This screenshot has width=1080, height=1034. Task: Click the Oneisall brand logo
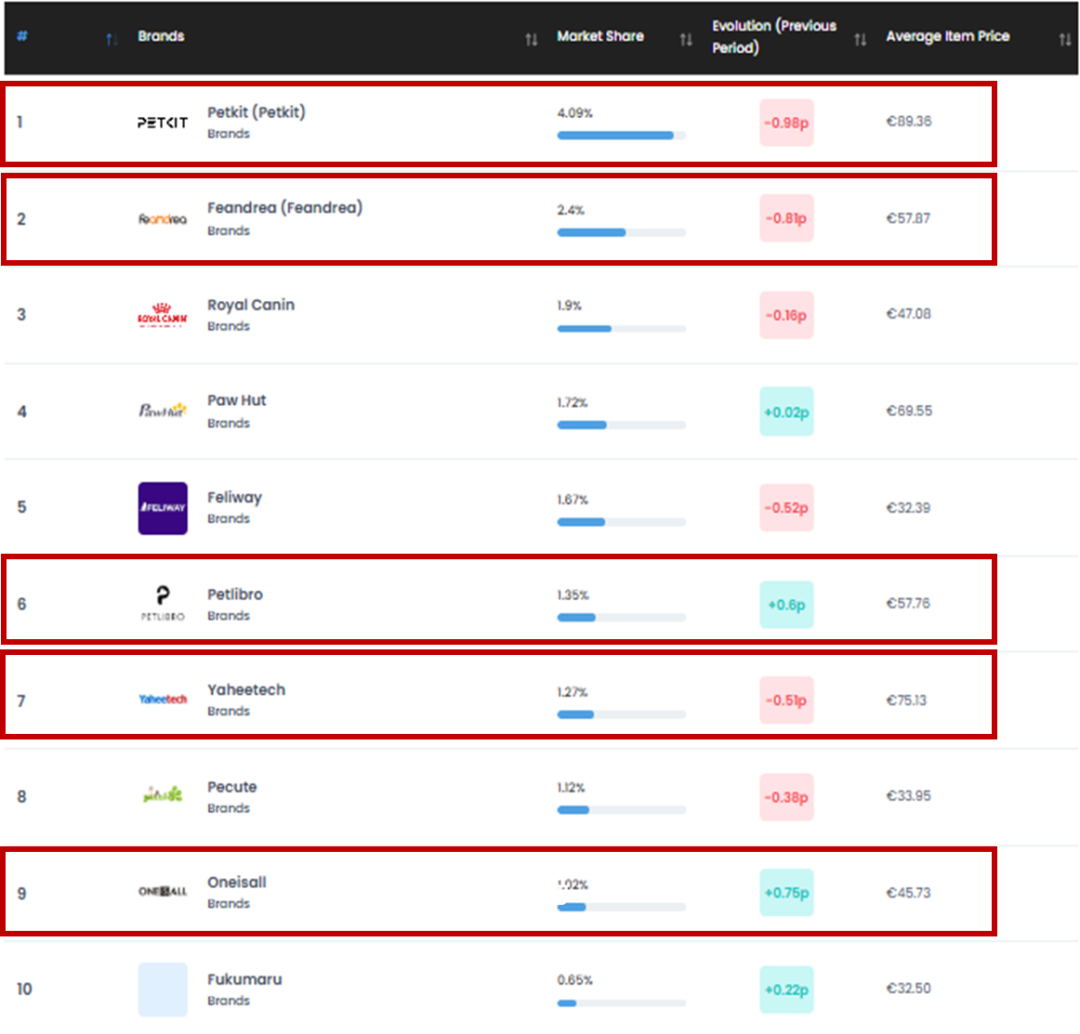(162, 892)
